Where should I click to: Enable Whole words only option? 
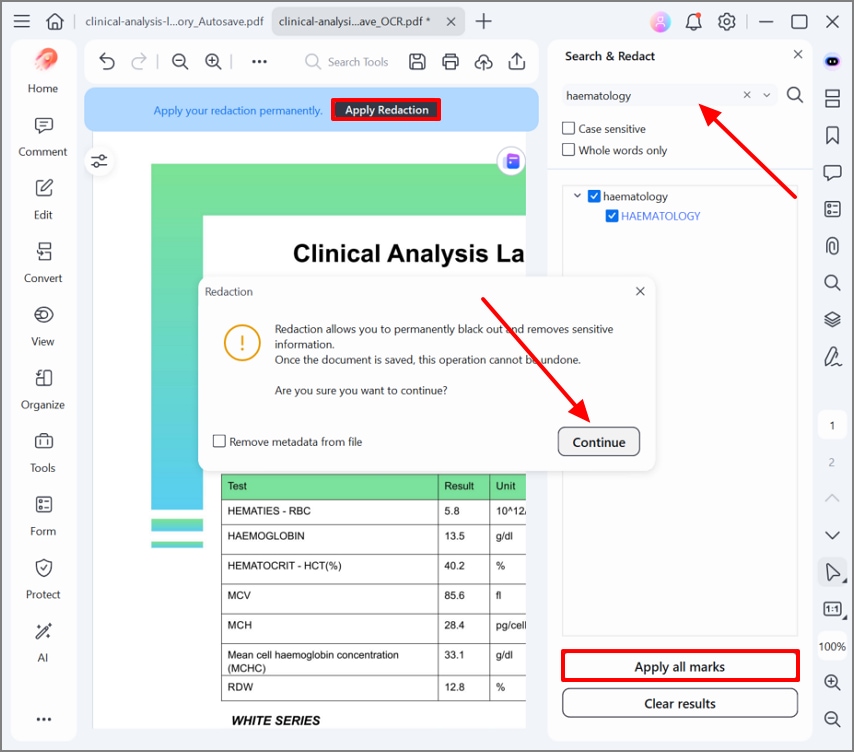(568, 149)
